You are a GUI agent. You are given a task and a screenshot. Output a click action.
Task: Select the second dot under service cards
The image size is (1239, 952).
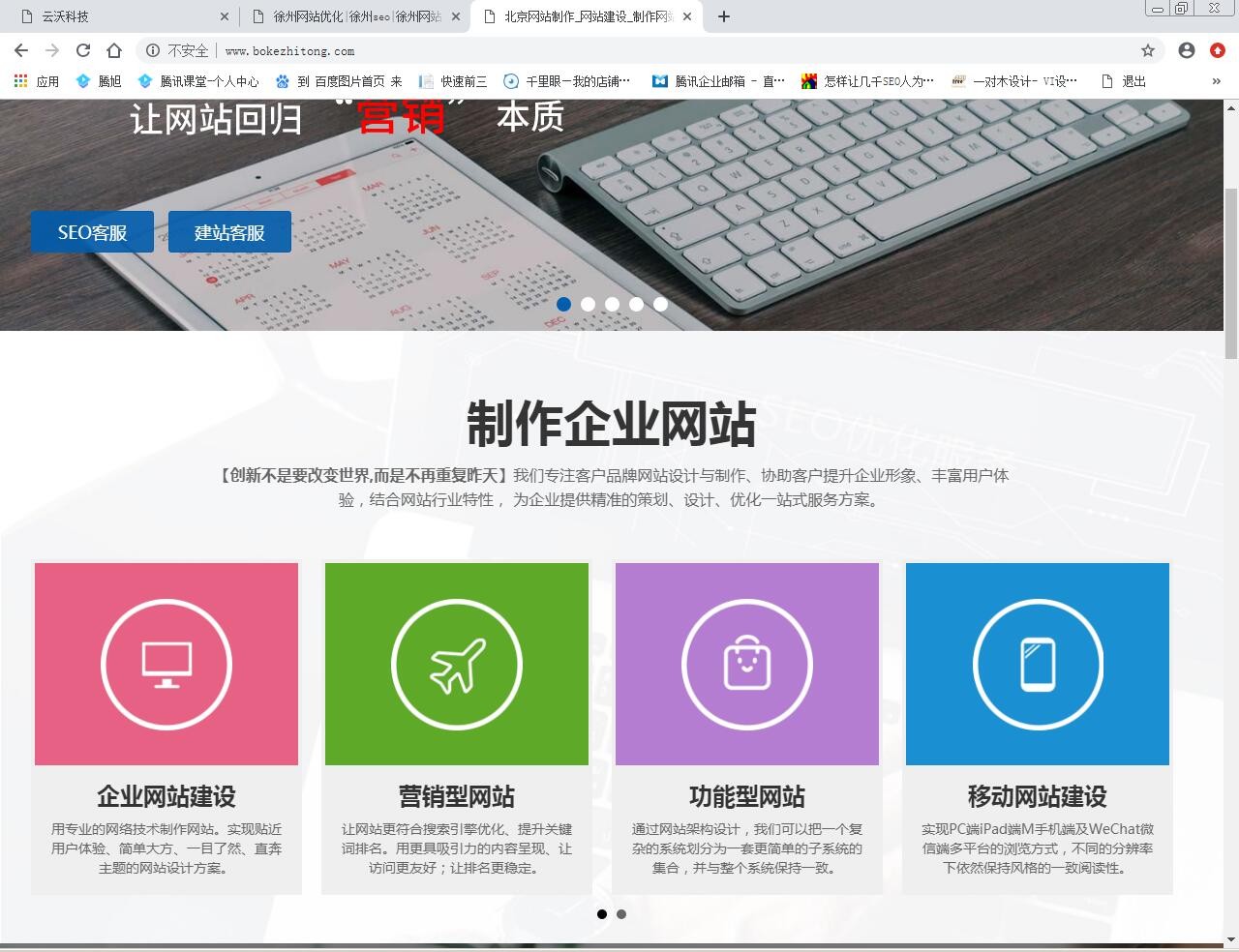point(621,913)
